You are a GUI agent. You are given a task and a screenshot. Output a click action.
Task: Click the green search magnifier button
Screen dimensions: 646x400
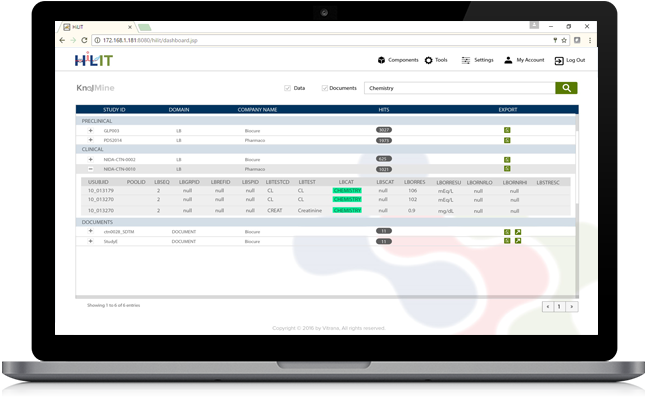[567, 88]
